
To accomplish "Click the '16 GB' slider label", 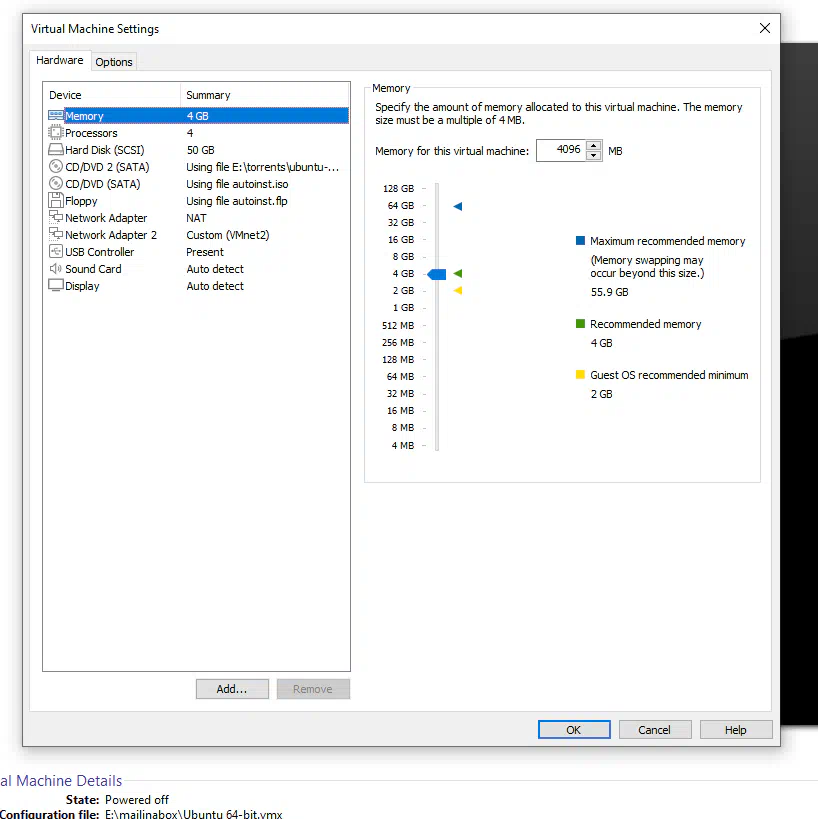I will [x=401, y=239].
